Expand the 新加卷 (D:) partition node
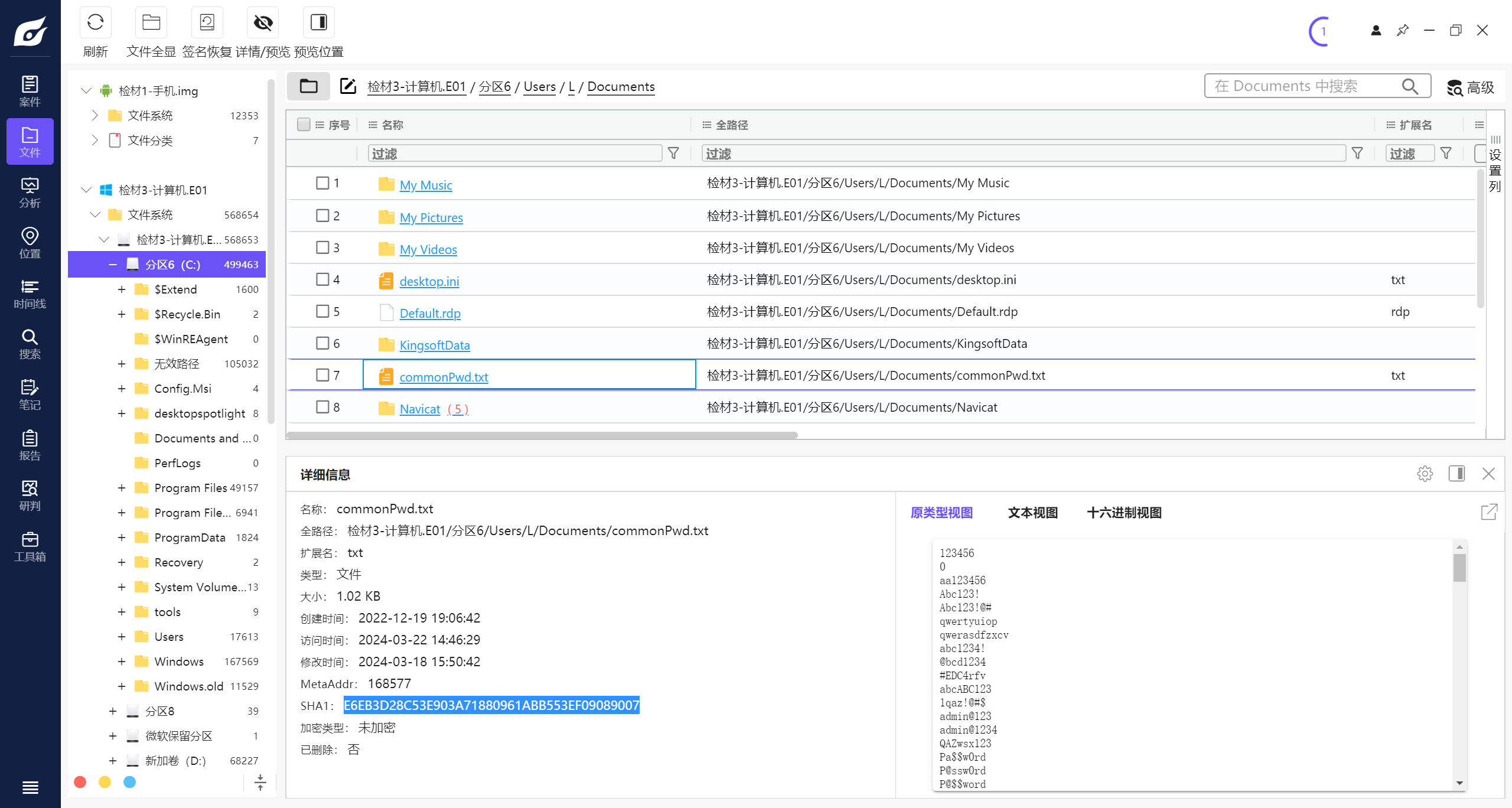This screenshot has height=808, width=1512. coord(113,761)
